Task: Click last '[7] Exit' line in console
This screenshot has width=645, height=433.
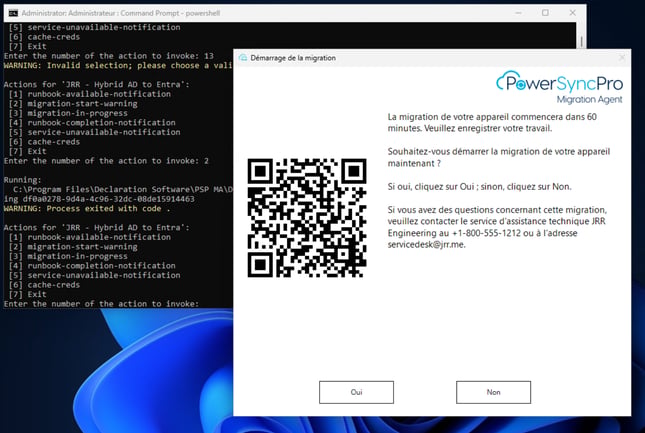Action: pyautogui.click(x=28, y=294)
